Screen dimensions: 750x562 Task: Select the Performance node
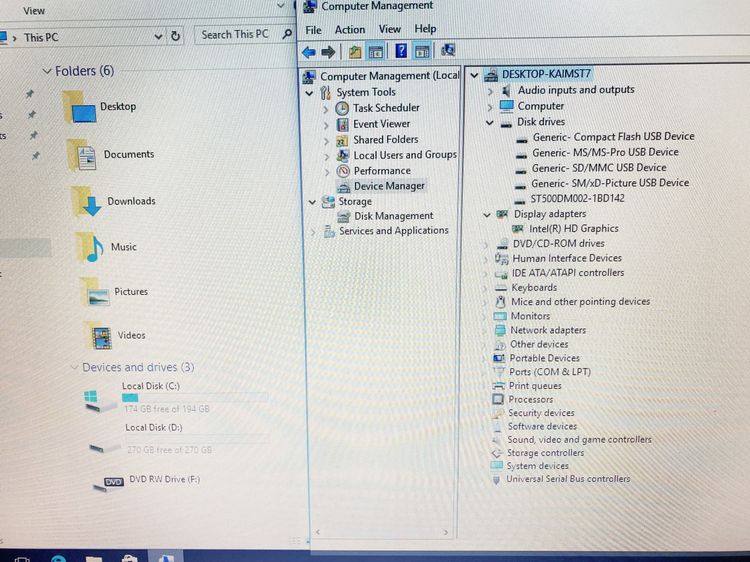click(382, 171)
